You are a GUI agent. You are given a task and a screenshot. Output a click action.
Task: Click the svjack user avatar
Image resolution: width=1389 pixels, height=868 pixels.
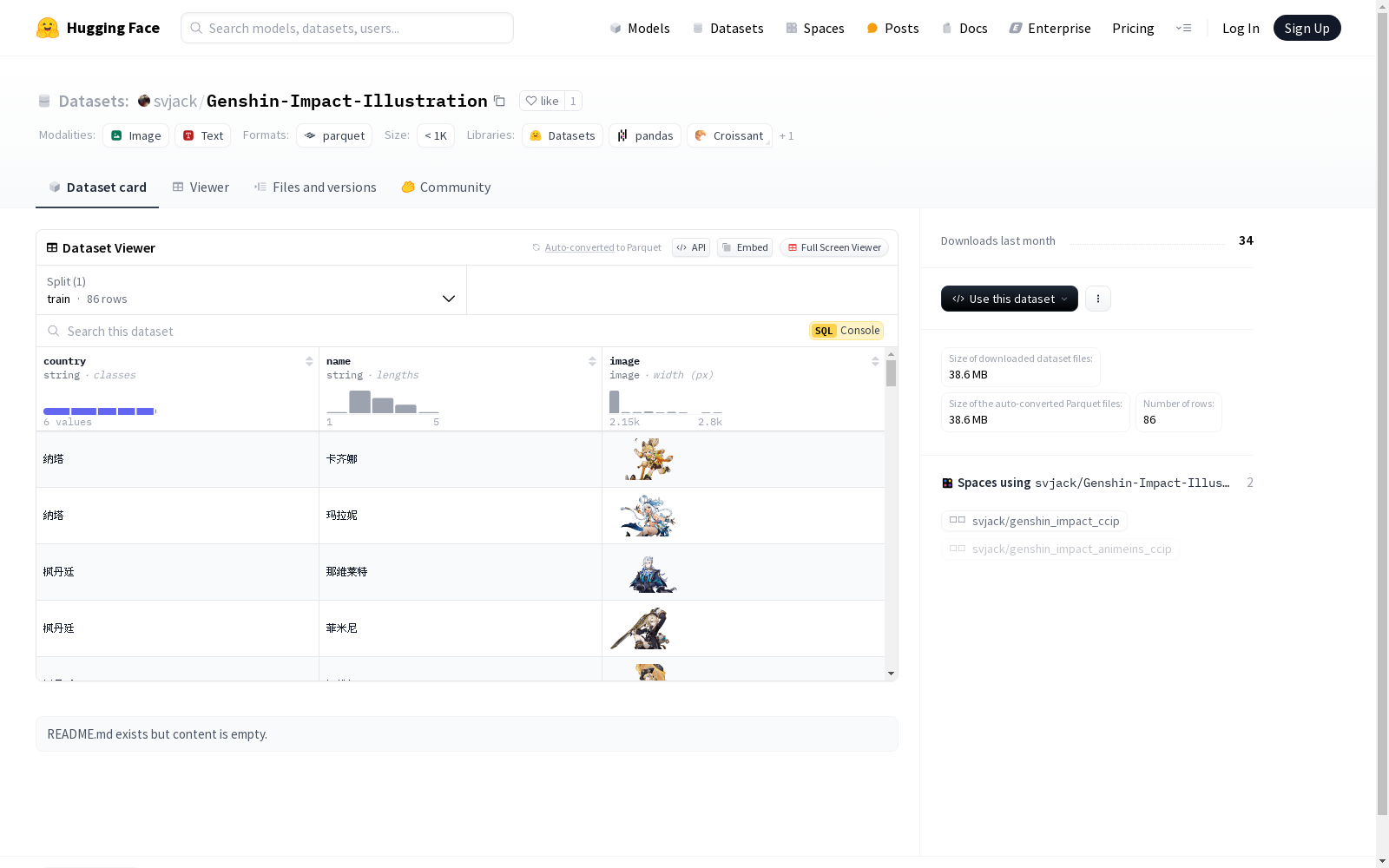(x=144, y=101)
